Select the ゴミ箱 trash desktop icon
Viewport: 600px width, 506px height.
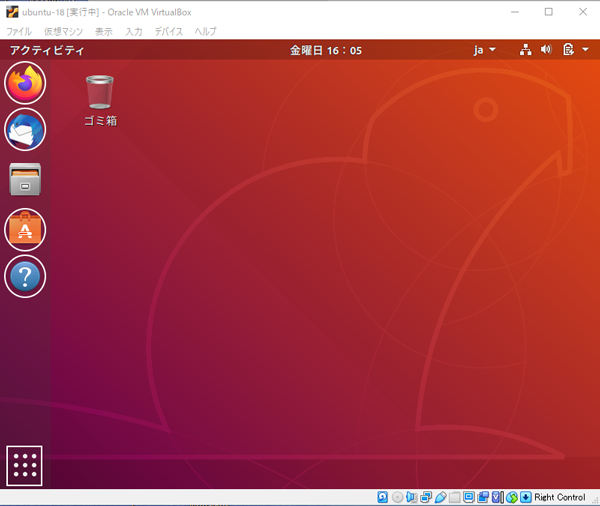pyautogui.click(x=100, y=101)
